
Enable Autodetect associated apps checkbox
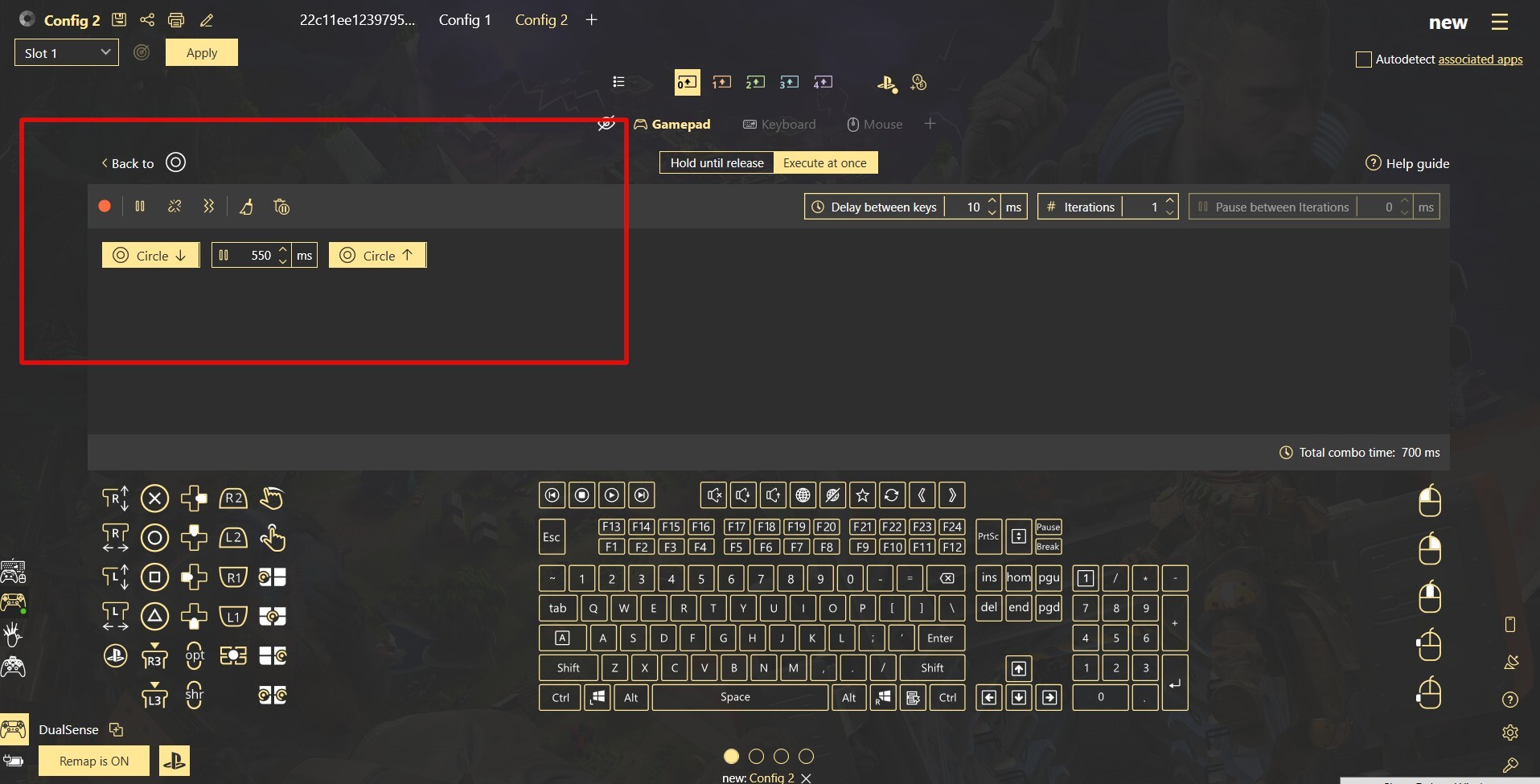coord(1363,60)
